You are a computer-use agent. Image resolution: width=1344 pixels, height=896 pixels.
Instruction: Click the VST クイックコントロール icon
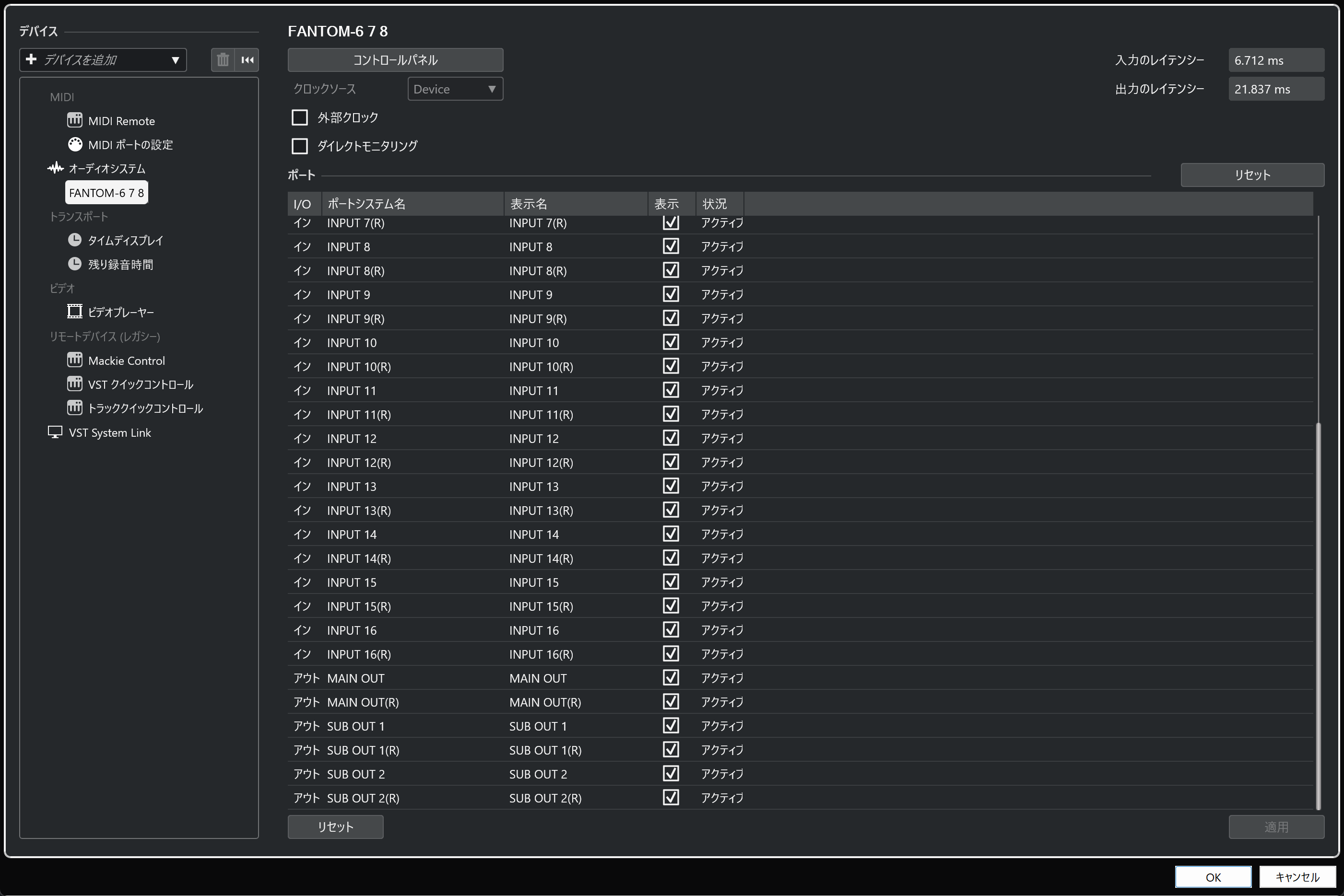point(75,384)
